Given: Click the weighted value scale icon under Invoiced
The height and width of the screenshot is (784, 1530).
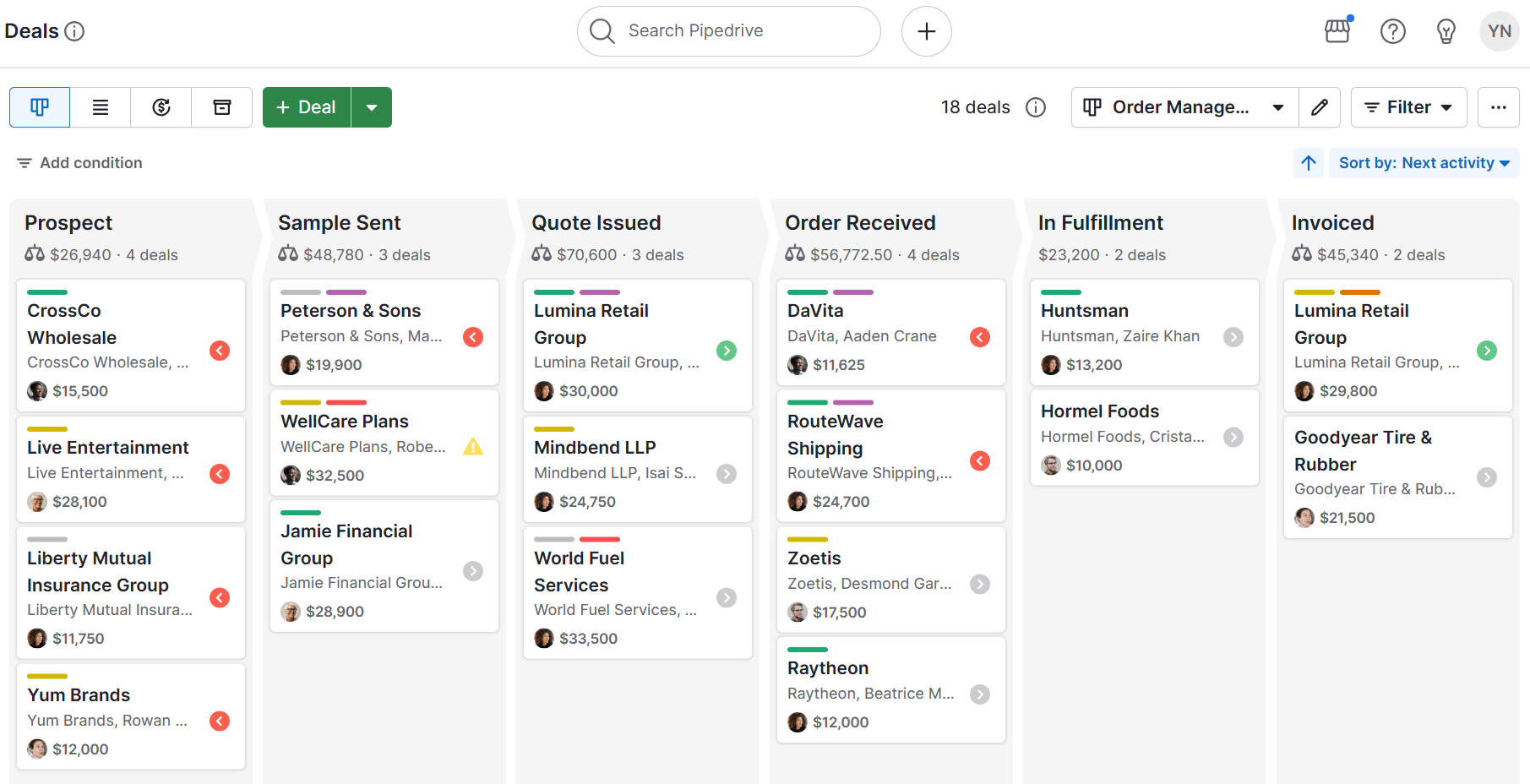Looking at the screenshot, I should 1302,254.
